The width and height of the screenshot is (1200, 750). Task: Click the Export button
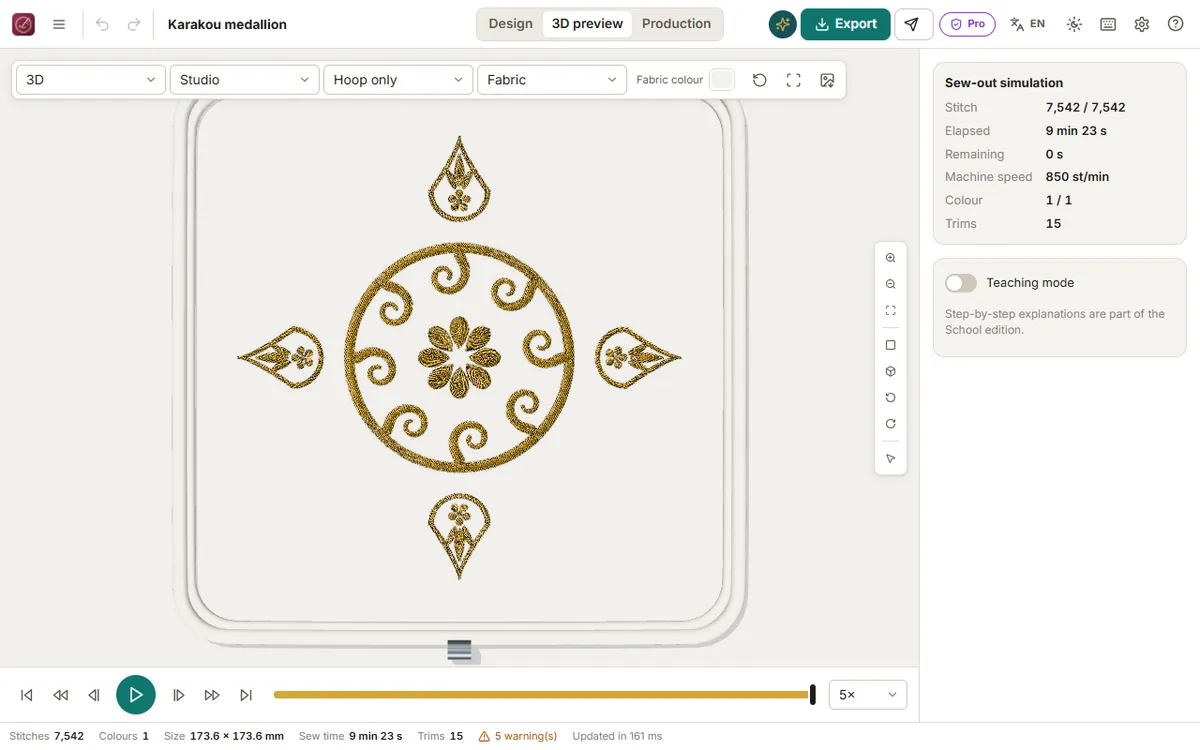[846, 24]
